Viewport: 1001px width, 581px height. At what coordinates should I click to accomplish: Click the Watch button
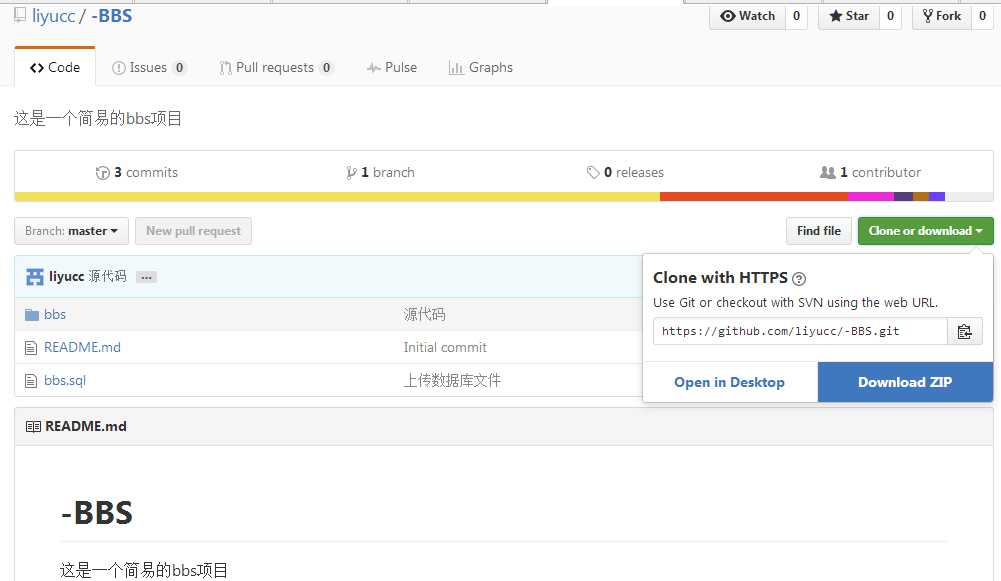748,16
